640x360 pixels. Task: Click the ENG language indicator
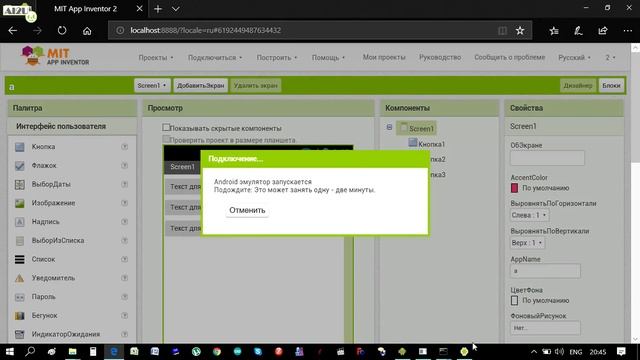coord(576,351)
